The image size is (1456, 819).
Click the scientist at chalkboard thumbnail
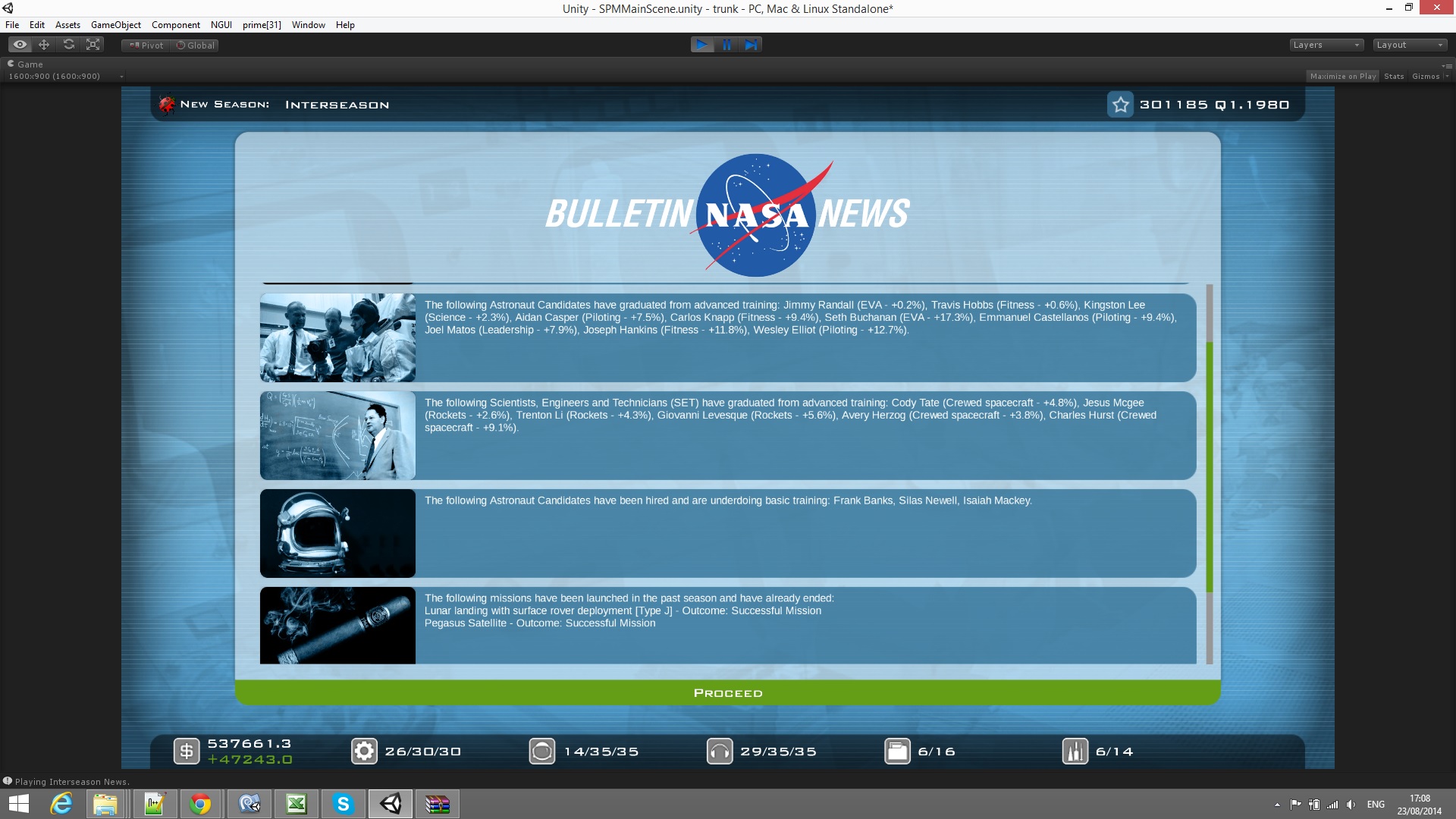(337, 435)
